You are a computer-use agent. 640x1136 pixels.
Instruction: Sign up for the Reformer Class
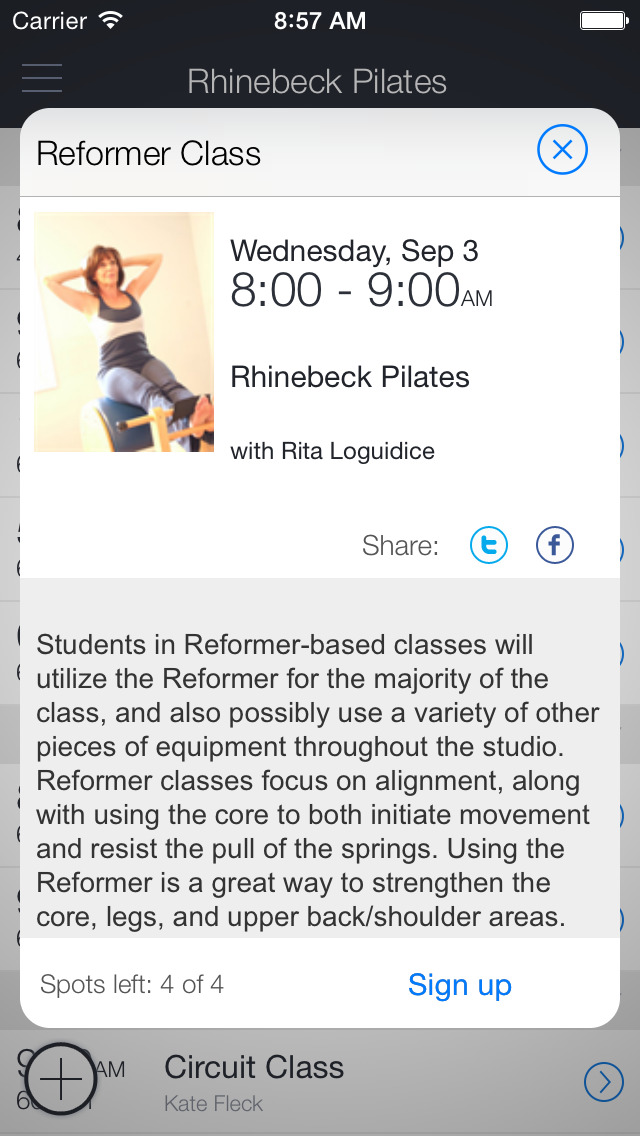[459, 985]
